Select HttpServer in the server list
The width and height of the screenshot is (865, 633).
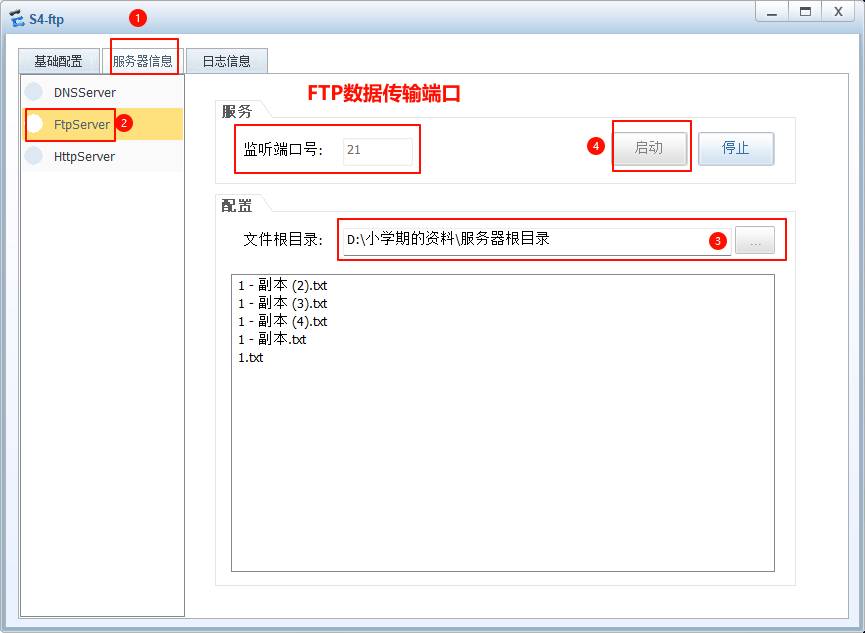(x=102, y=156)
